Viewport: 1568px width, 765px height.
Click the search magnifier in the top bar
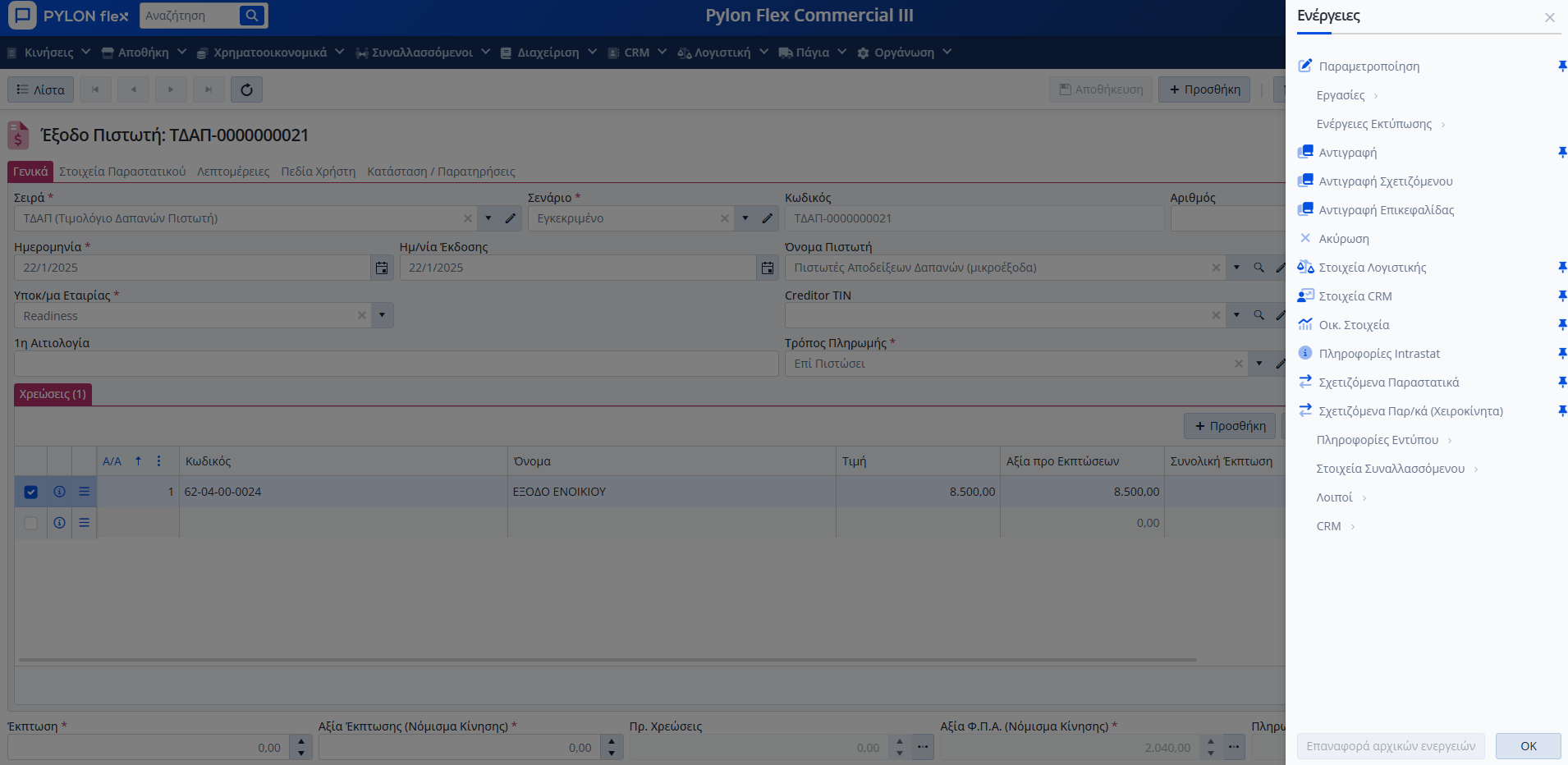tap(252, 16)
